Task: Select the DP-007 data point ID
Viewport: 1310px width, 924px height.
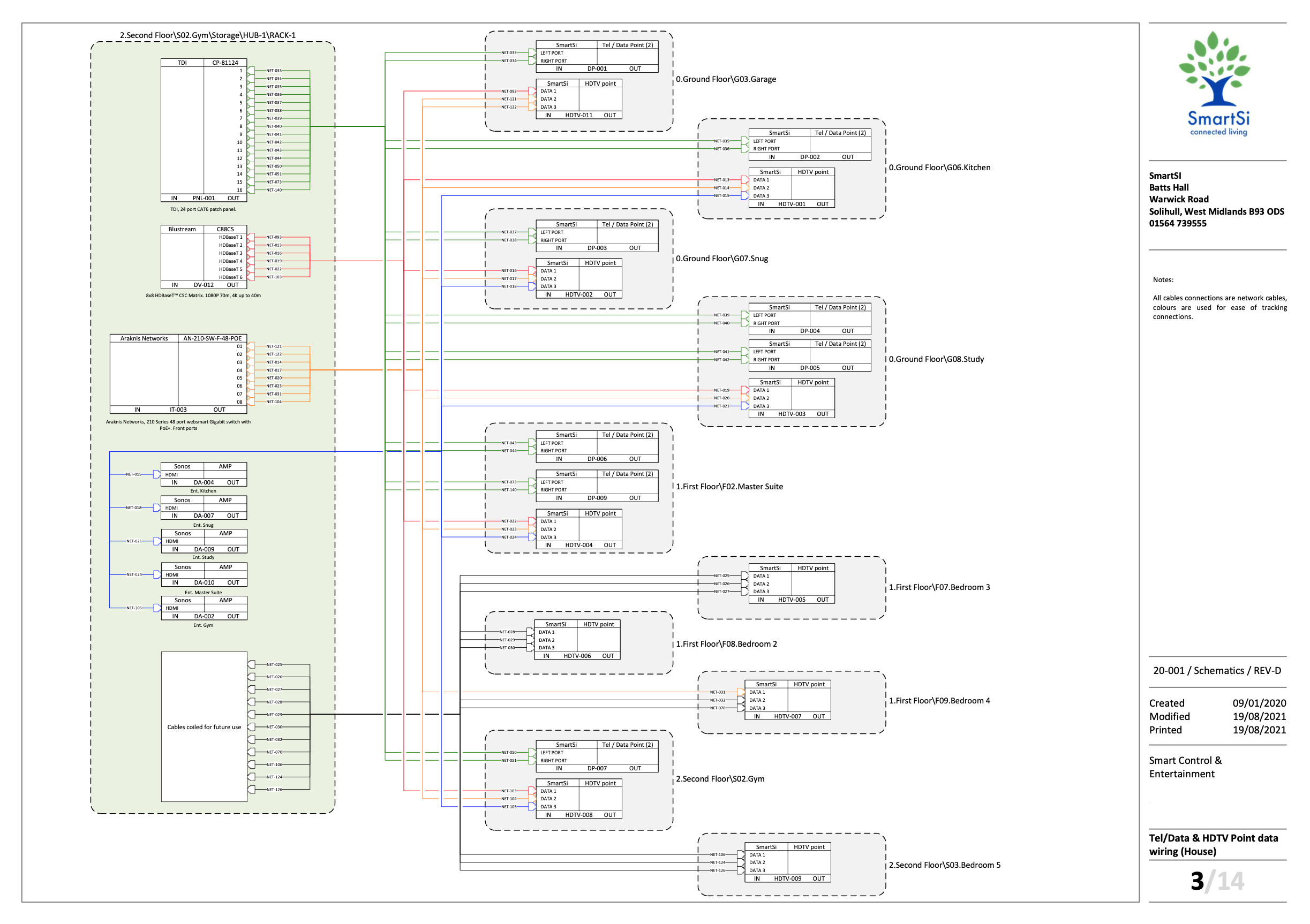Action: pos(597,769)
